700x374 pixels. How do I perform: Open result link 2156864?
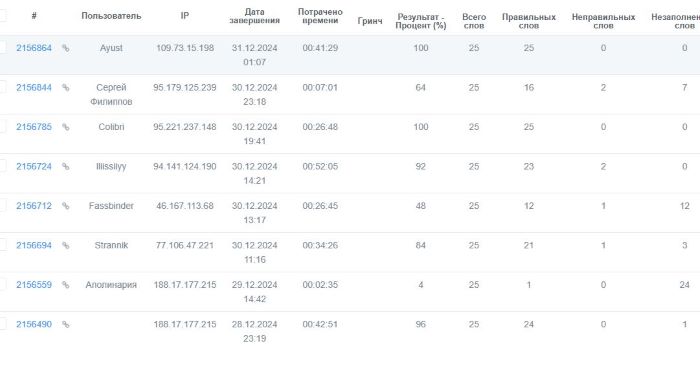click(34, 48)
